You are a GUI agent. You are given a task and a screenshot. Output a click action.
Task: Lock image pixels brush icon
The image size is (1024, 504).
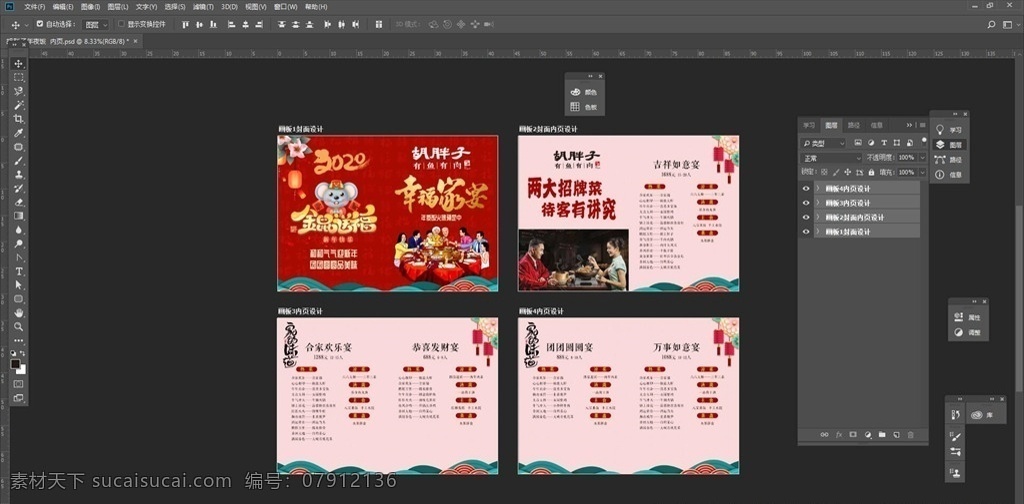point(836,172)
